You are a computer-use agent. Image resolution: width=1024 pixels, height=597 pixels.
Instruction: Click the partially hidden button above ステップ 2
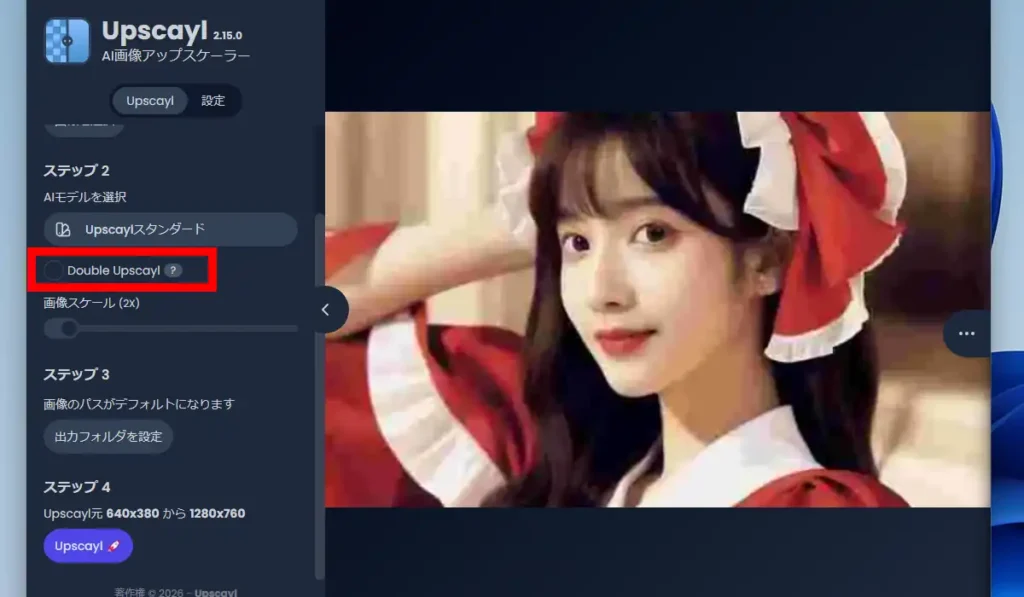click(84, 127)
